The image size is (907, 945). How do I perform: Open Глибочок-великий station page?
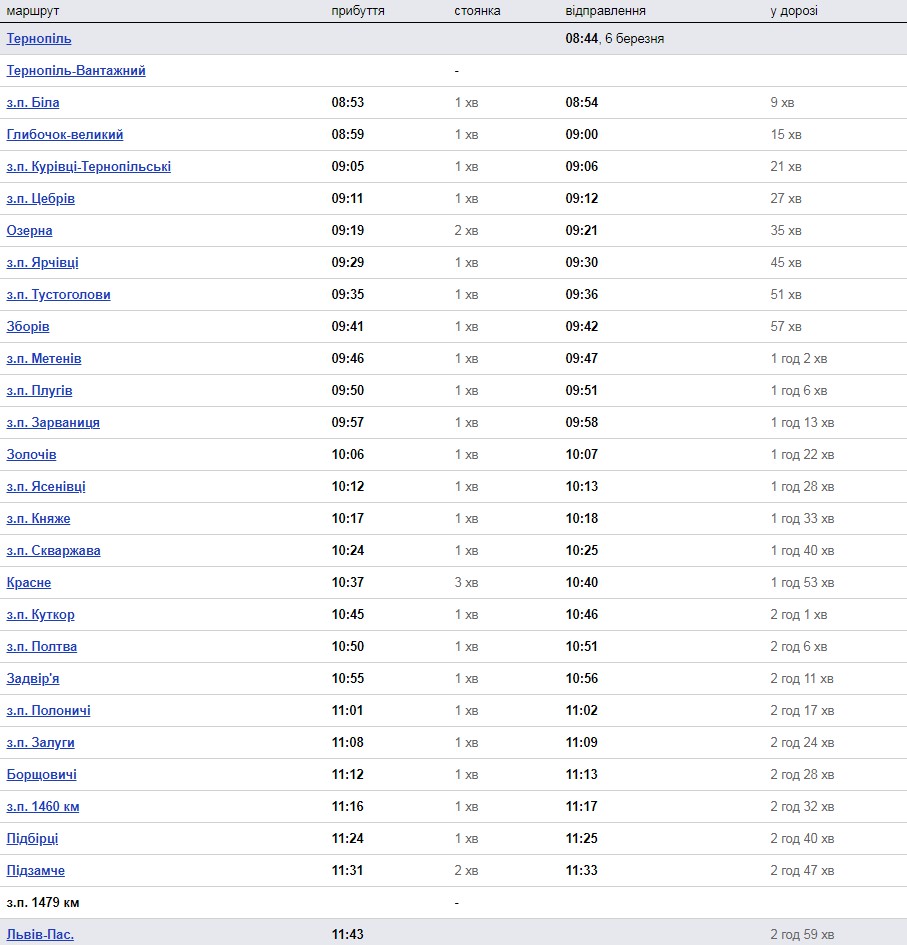64,134
